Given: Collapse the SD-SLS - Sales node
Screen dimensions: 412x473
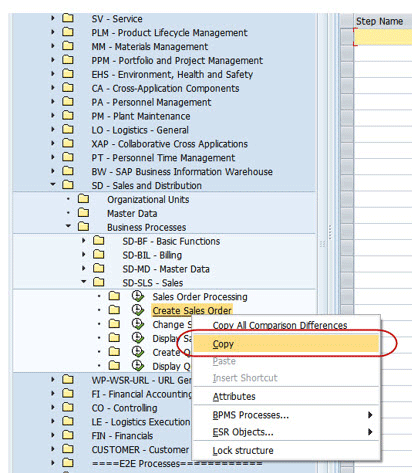Looking at the screenshot, I should tap(84, 282).
